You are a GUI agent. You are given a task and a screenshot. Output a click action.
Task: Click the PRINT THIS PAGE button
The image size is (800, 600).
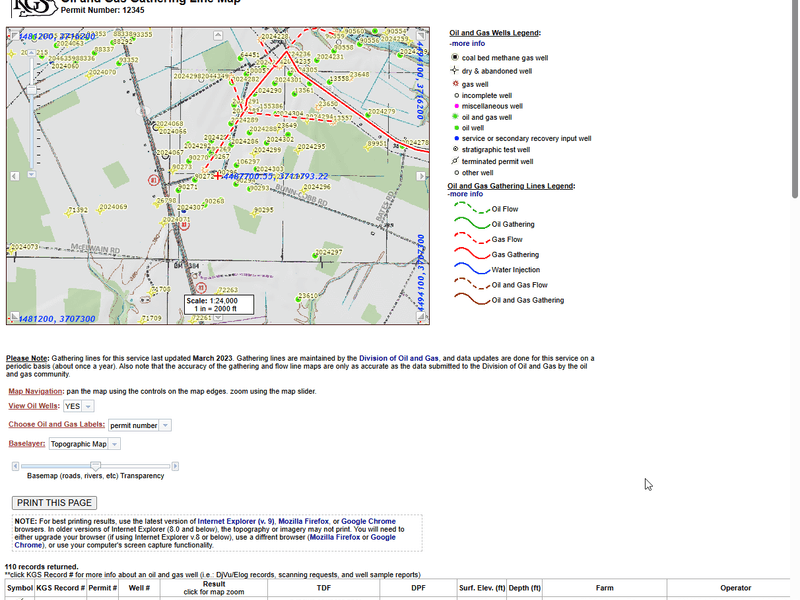coord(55,503)
